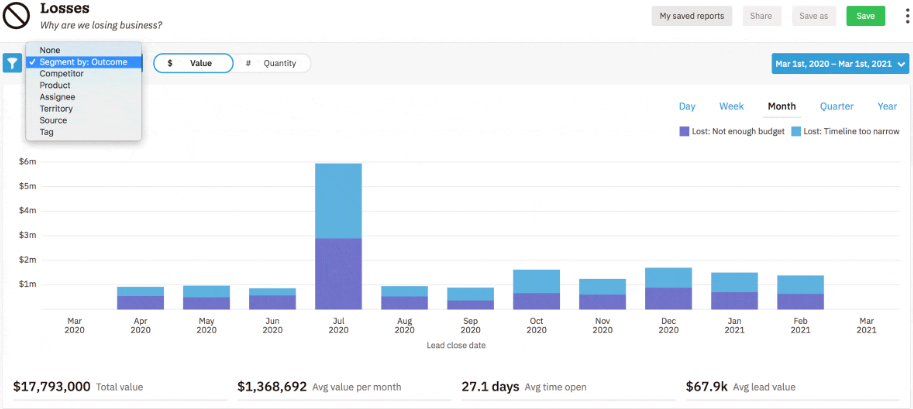Click the Jul 2020 stacked bar
The width and height of the screenshot is (913, 409).
(338, 236)
